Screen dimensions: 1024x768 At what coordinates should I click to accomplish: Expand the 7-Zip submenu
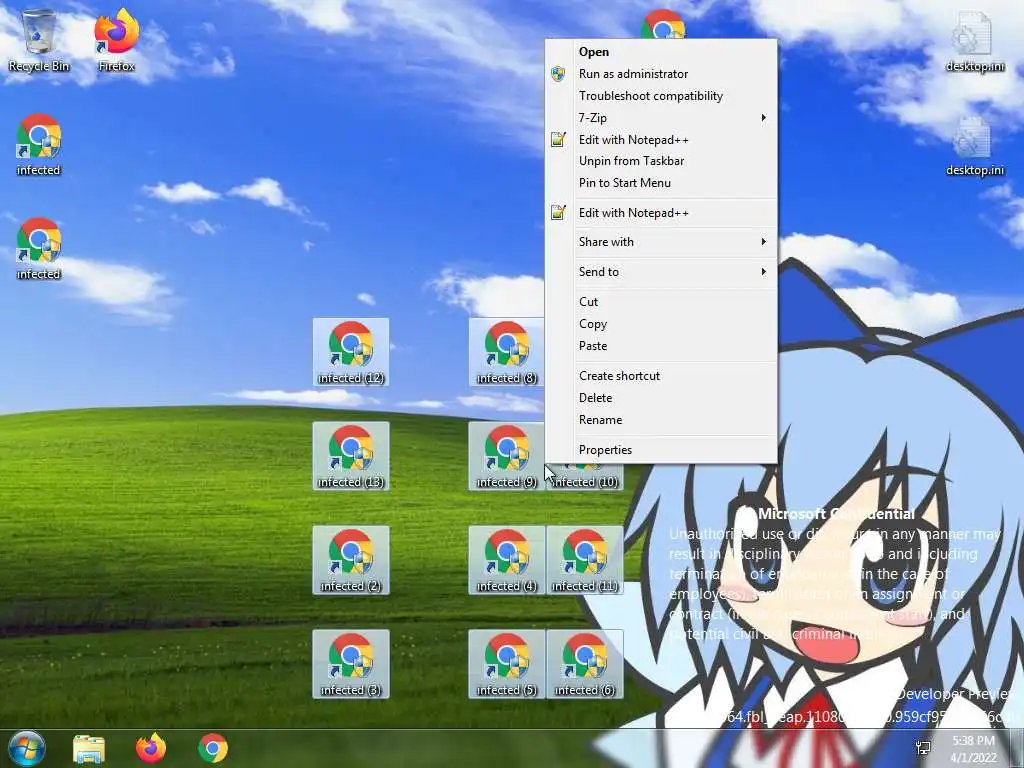(x=661, y=118)
